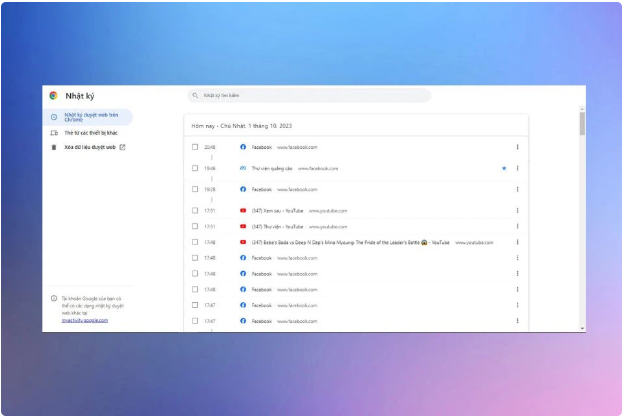Open Xóa dữ liệu duyệt web in the sidebar
Image resolution: width=624 pixels, height=418 pixels.
(90, 147)
